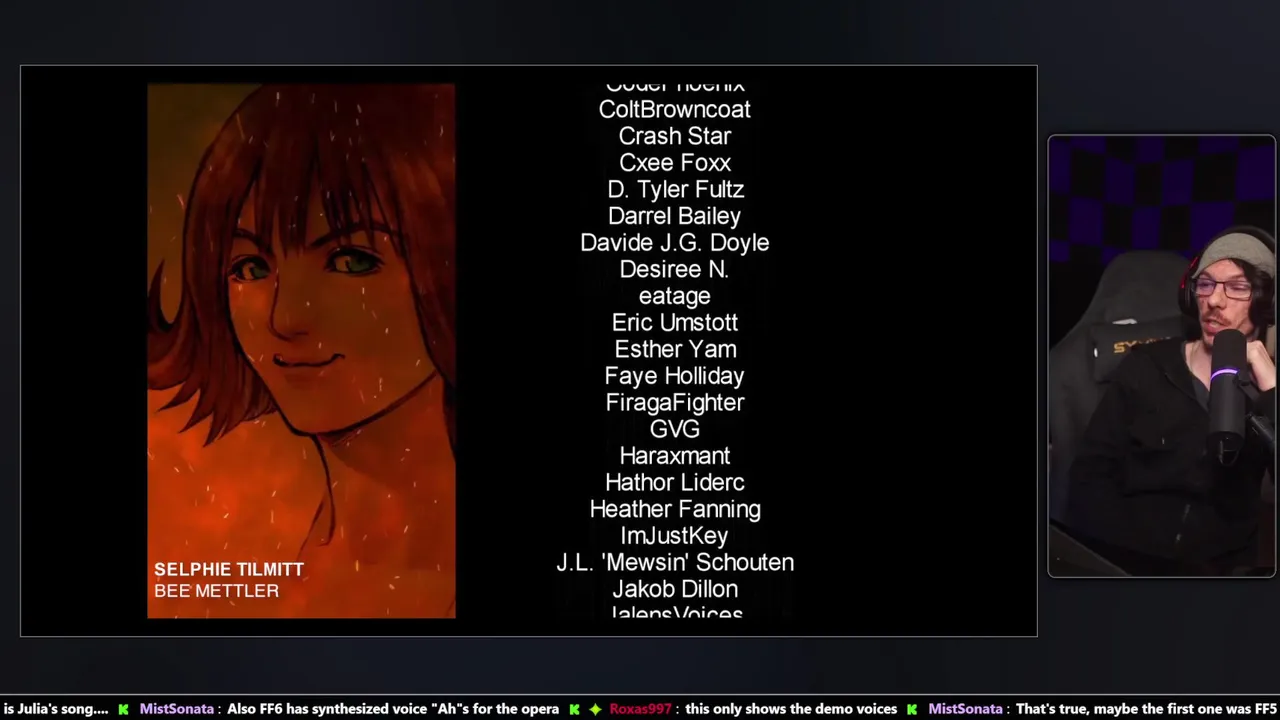
Task: Select the credit name 'Hathor Liderc'
Action: click(675, 483)
